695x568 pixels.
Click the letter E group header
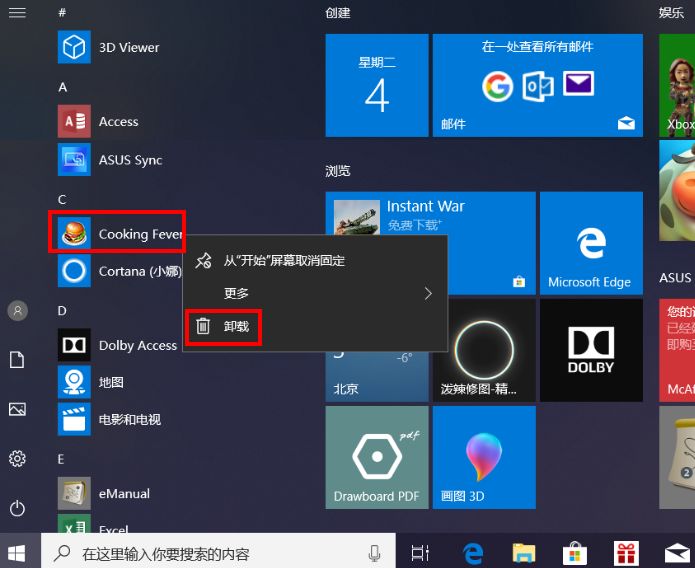tap(61, 459)
